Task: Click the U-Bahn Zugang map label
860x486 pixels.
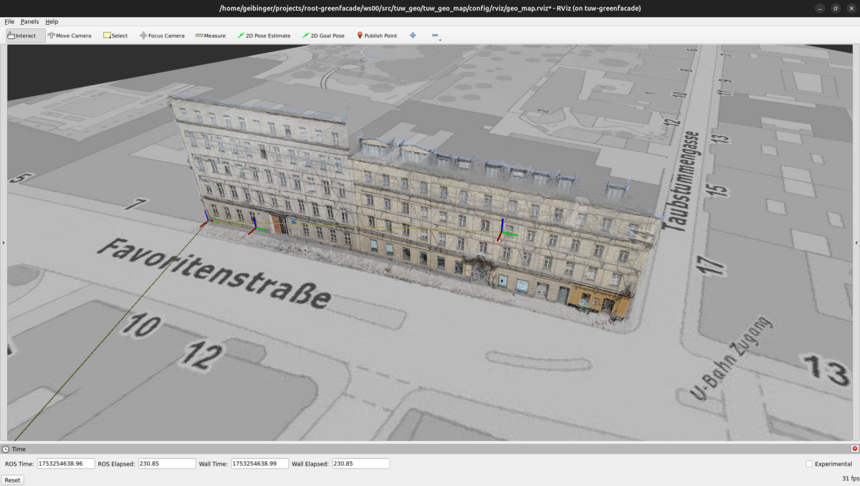Action: point(731,359)
